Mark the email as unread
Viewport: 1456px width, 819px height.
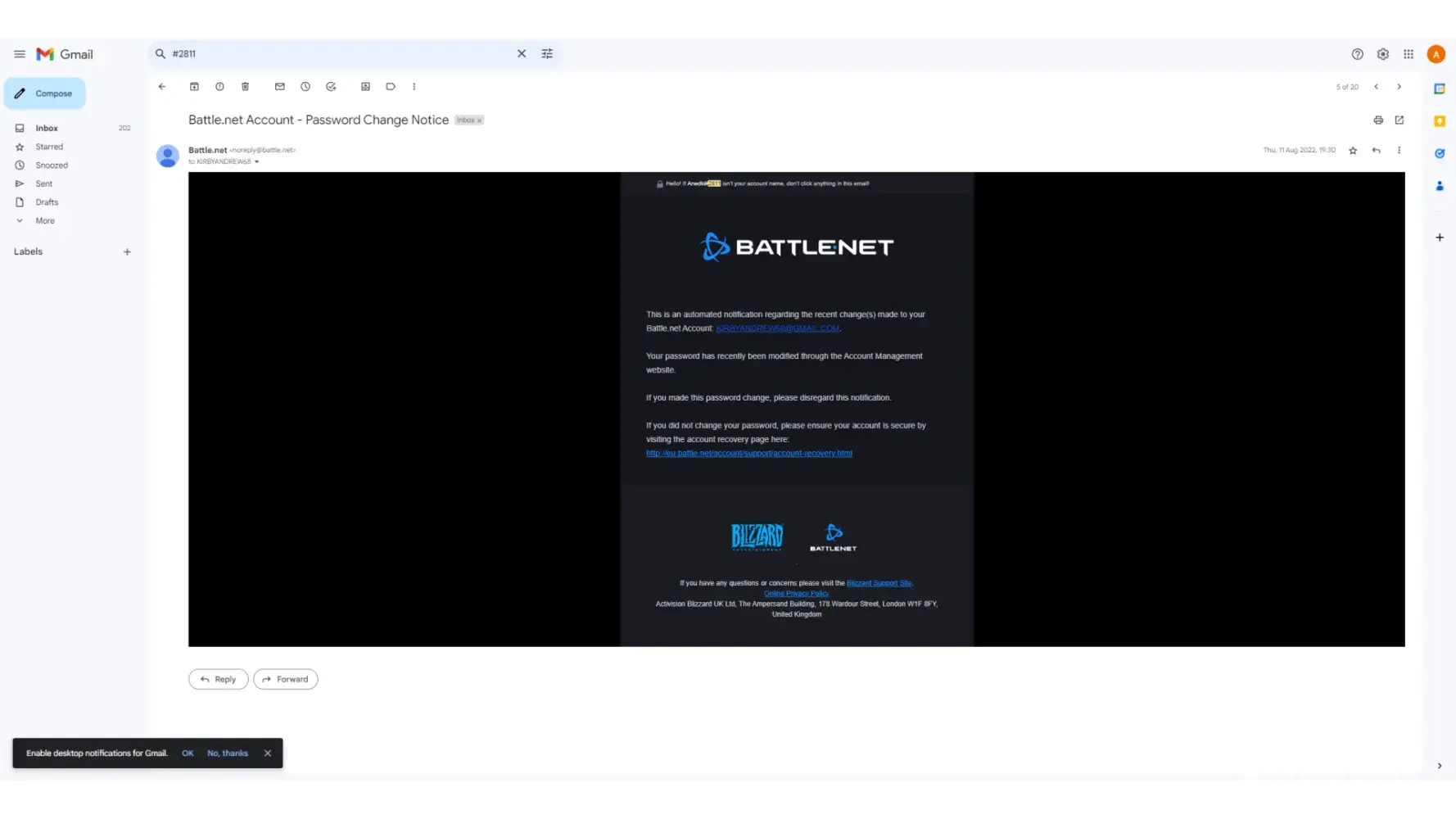click(x=280, y=87)
